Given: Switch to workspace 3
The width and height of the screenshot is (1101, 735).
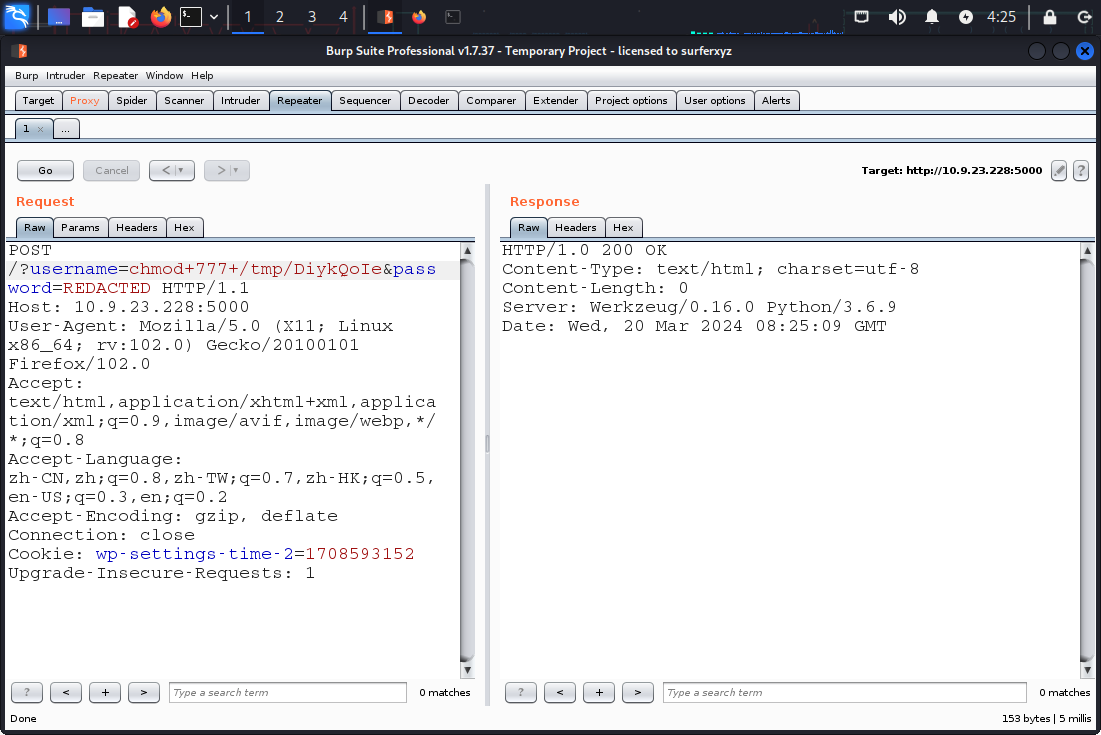Looking at the screenshot, I should pyautogui.click(x=312, y=17).
